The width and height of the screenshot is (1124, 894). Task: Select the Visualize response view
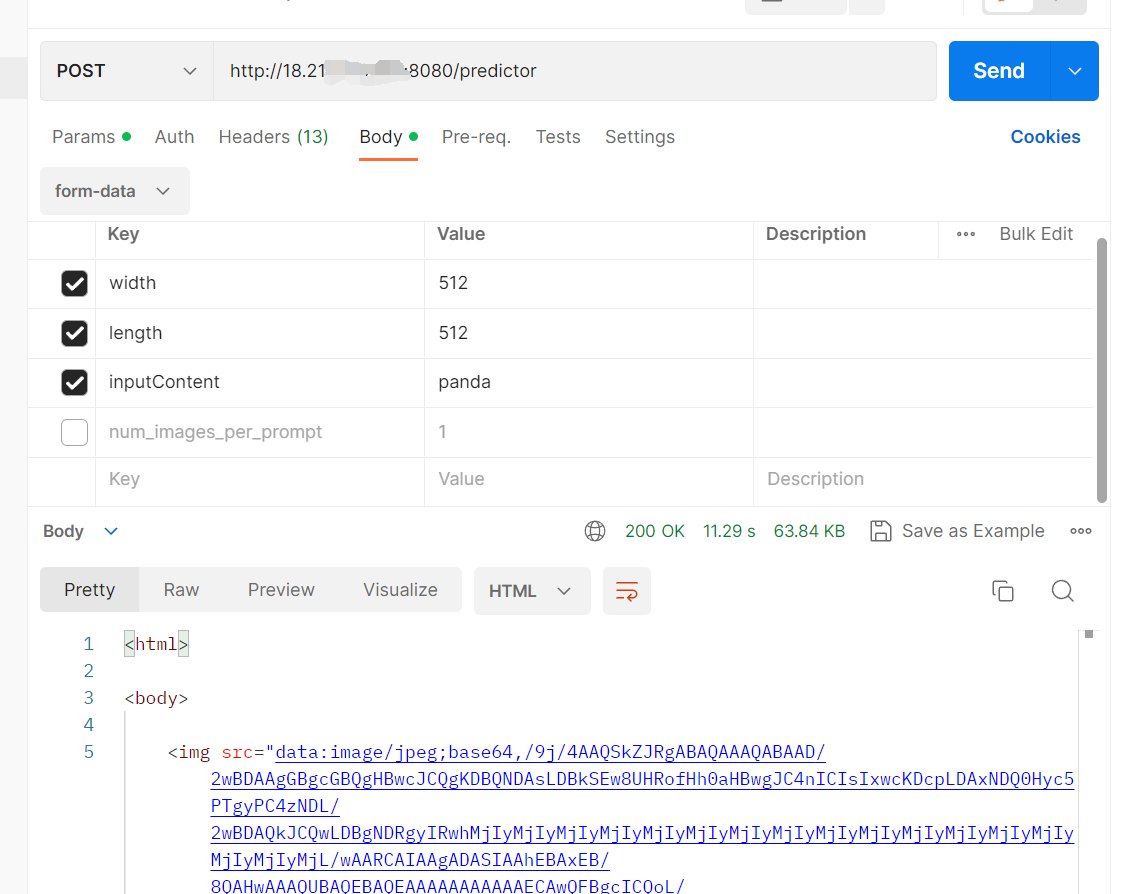tap(400, 590)
